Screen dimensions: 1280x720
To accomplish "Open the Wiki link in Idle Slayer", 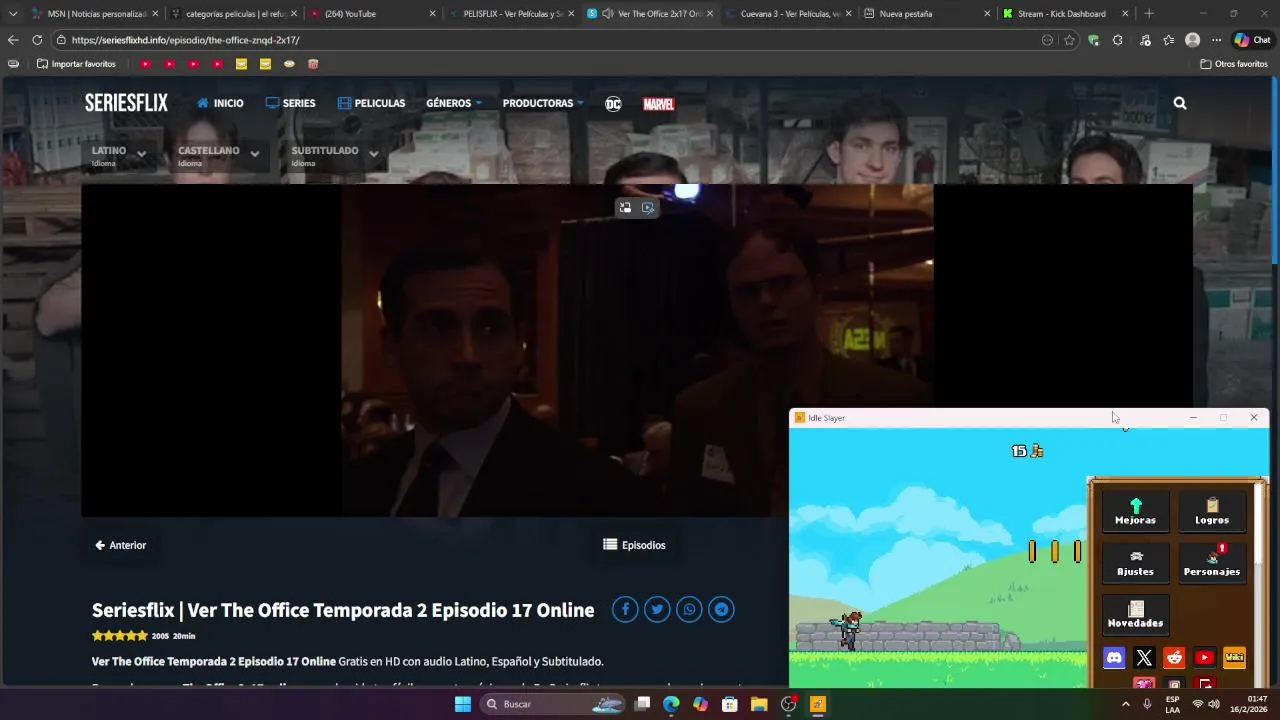I will (1234, 657).
